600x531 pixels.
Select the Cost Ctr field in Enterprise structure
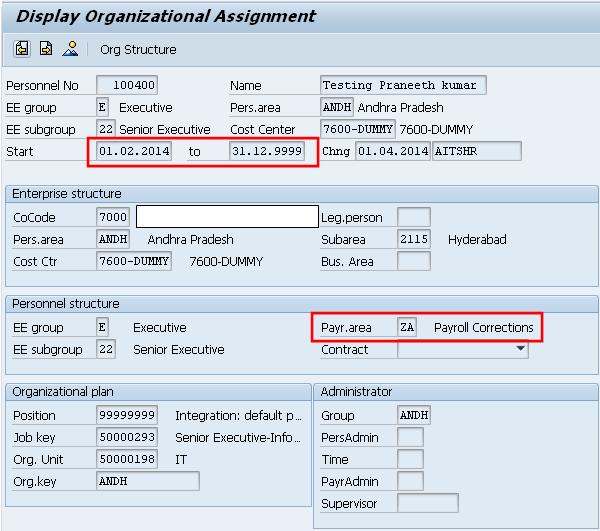click(134, 261)
